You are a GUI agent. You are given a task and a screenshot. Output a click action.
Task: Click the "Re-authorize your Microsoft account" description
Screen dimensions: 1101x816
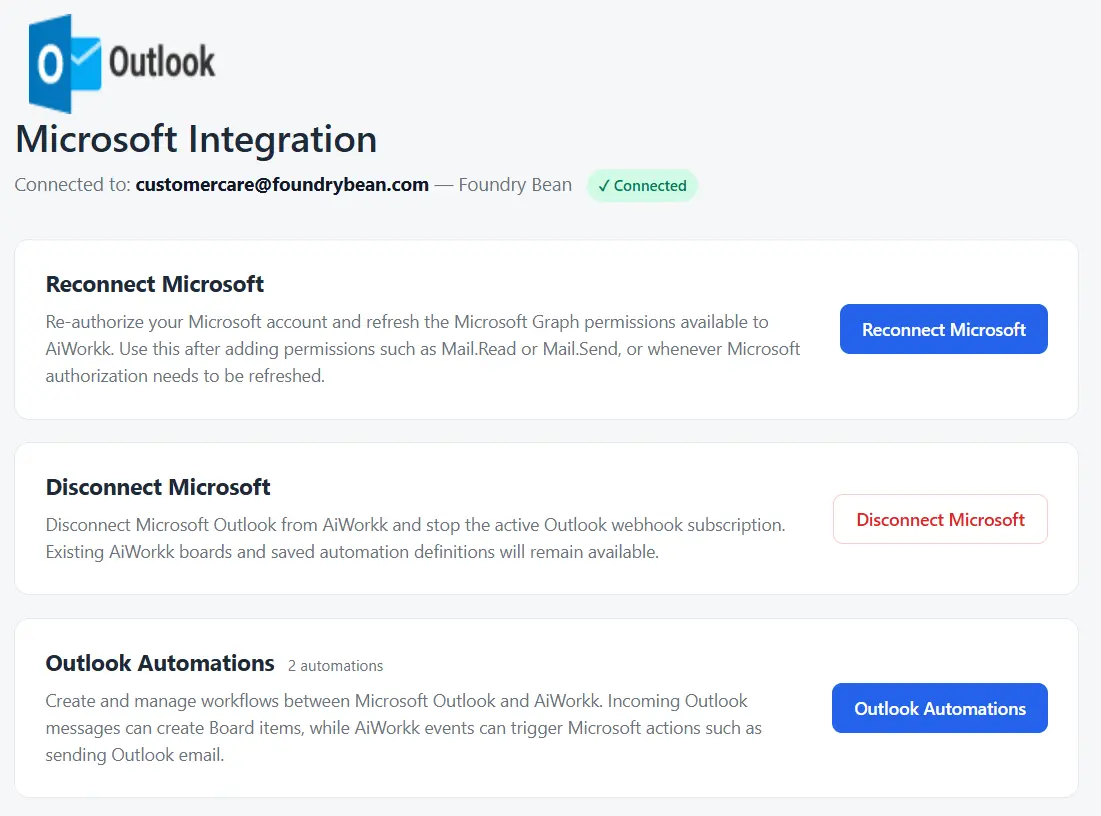point(423,349)
